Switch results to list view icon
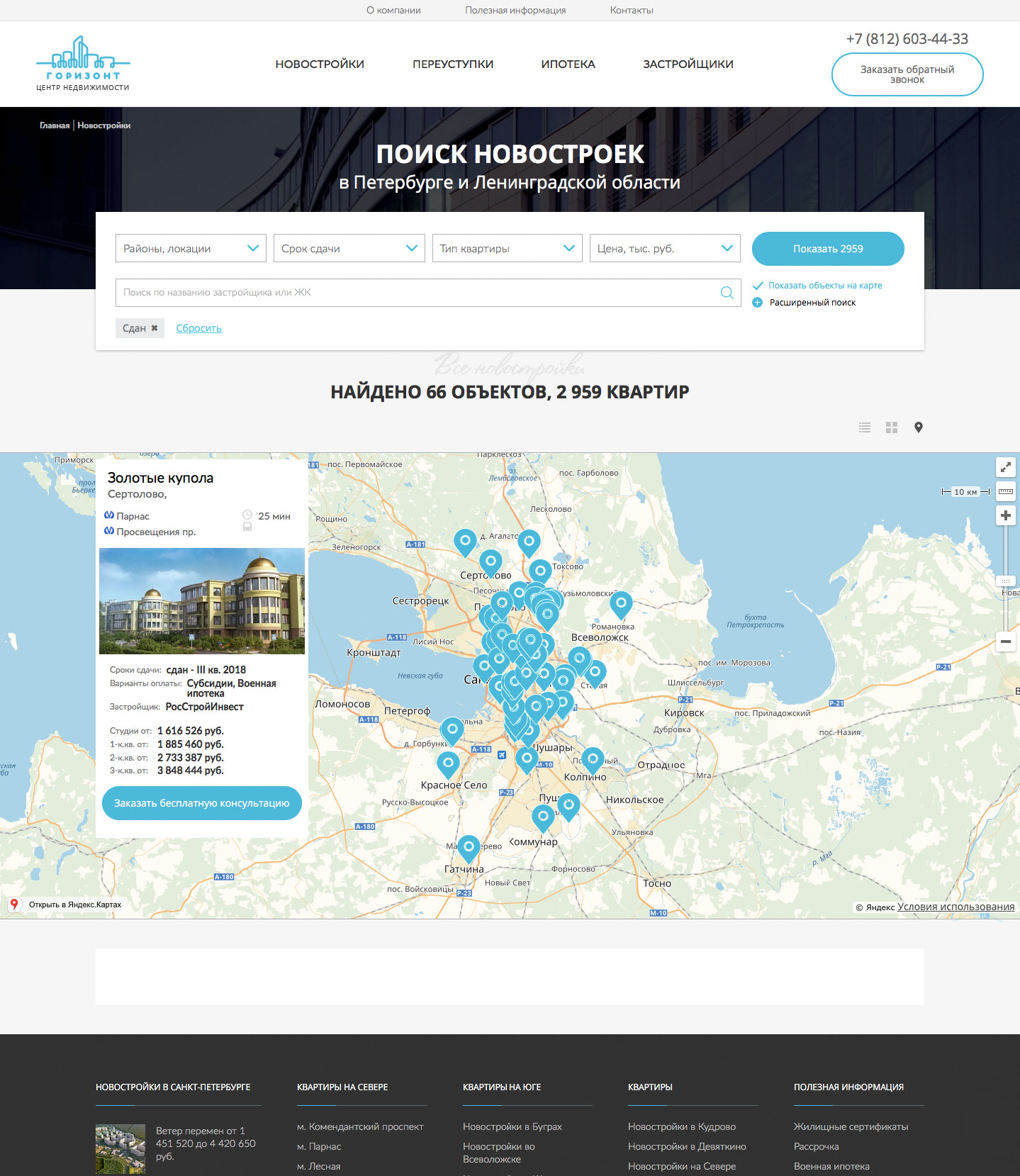The width and height of the screenshot is (1020, 1176). click(865, 427)
